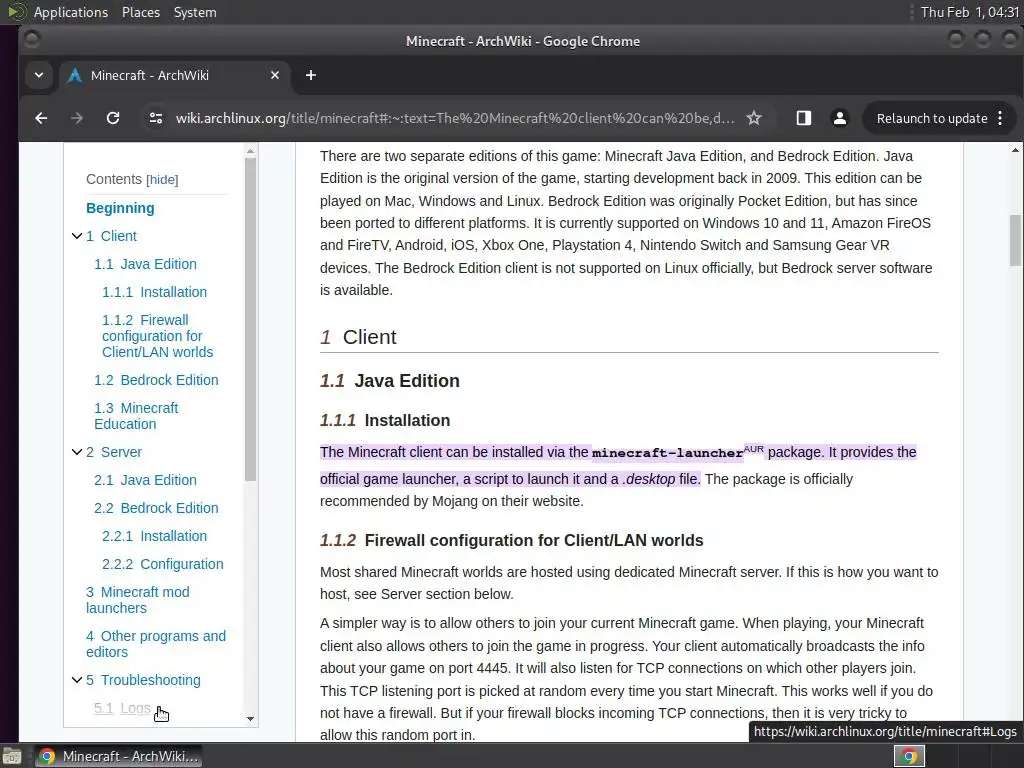This screenshot has width=1024, height=768.
Task: Open the tab search dropdown
Action: coord(39,75)
